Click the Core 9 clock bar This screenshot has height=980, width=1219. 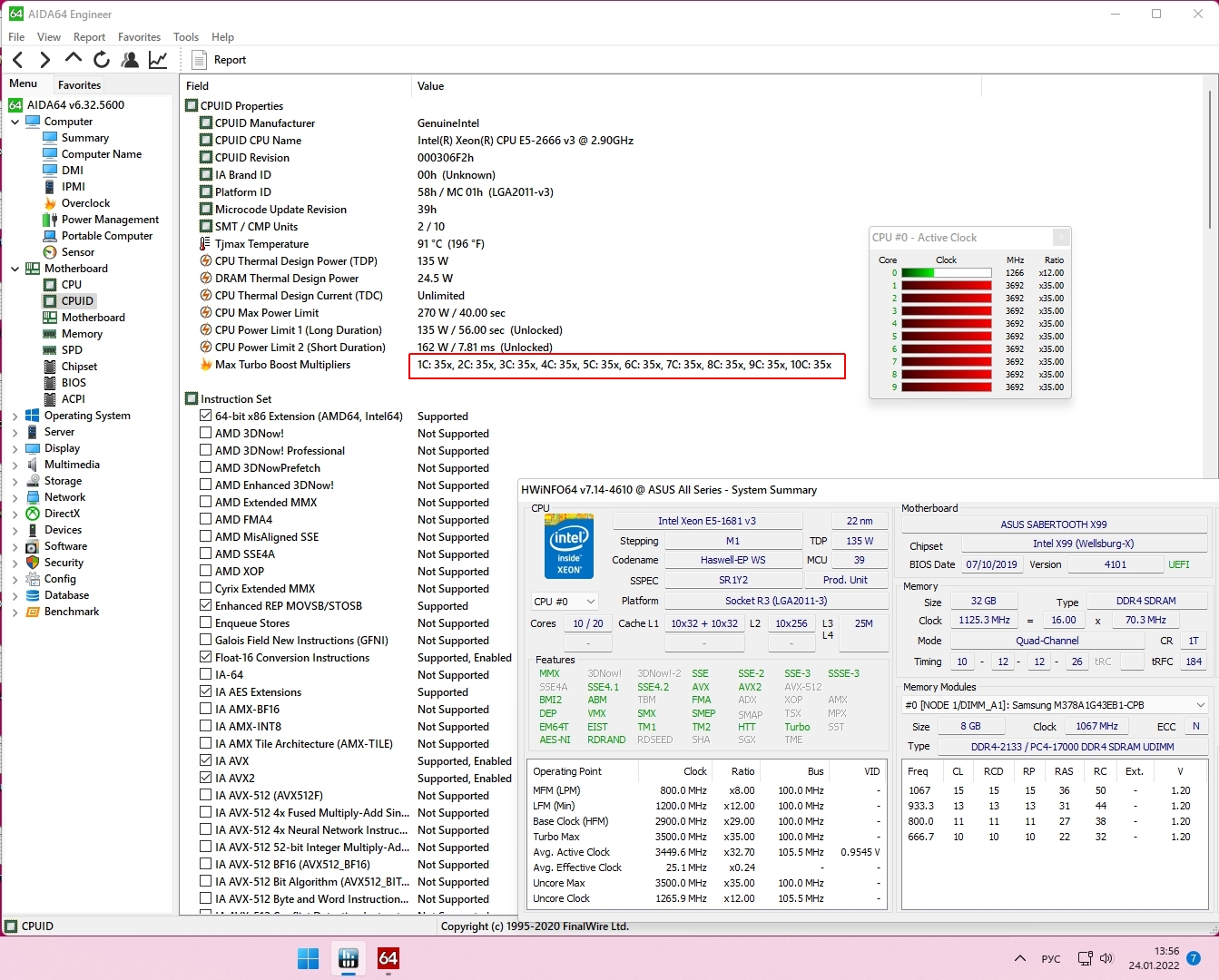946,387
